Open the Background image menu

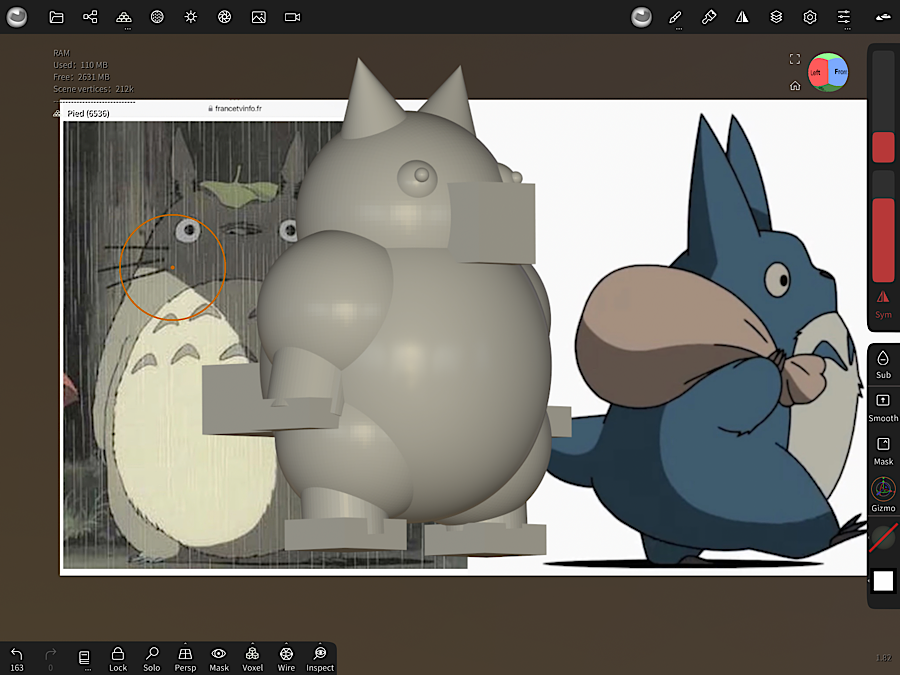(258, 17)
